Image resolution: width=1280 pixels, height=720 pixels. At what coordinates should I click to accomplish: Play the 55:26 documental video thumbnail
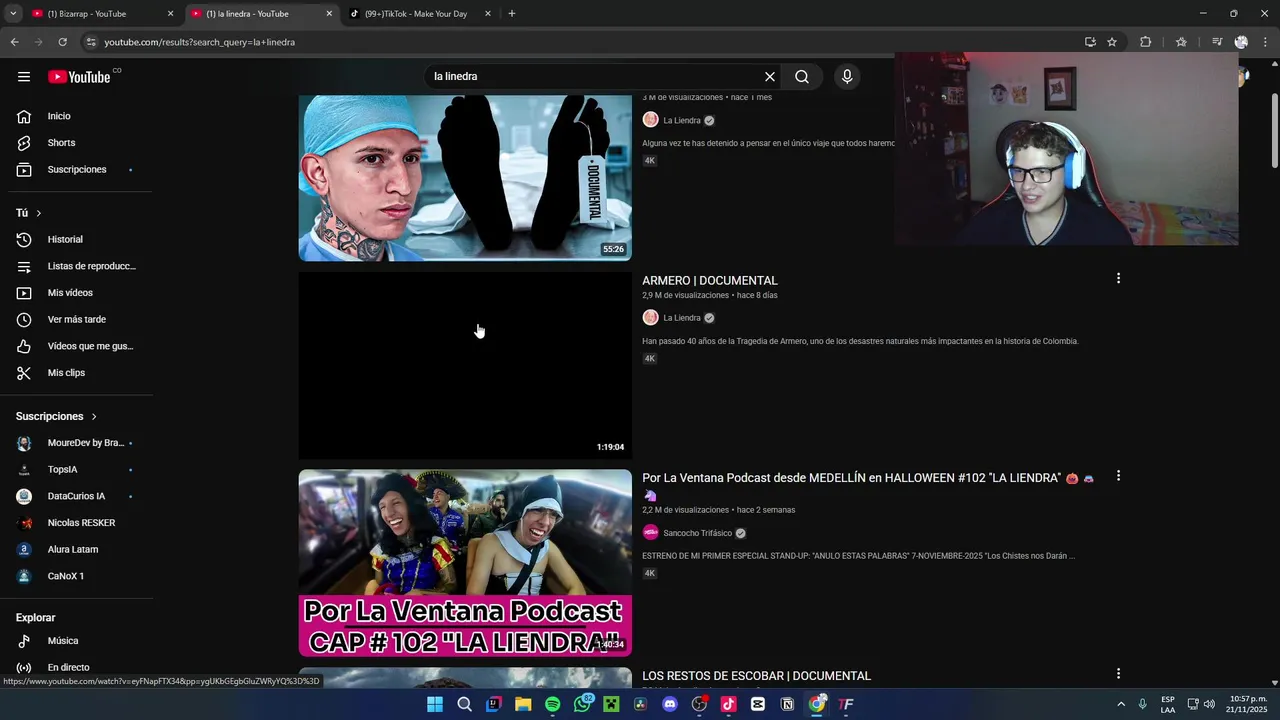(465, 178)
